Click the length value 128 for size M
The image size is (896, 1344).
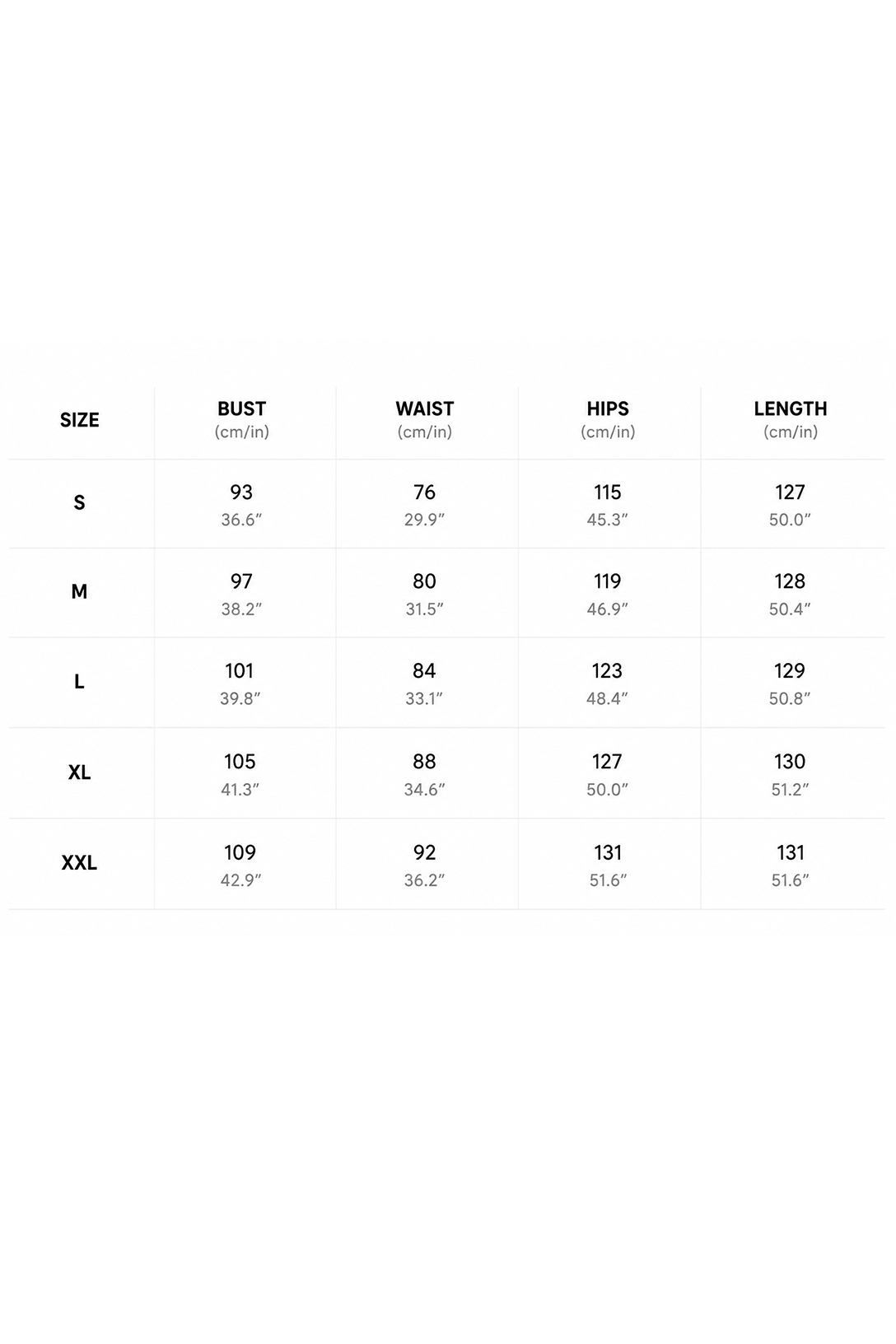pyautogui.click(x=790, y=581)
